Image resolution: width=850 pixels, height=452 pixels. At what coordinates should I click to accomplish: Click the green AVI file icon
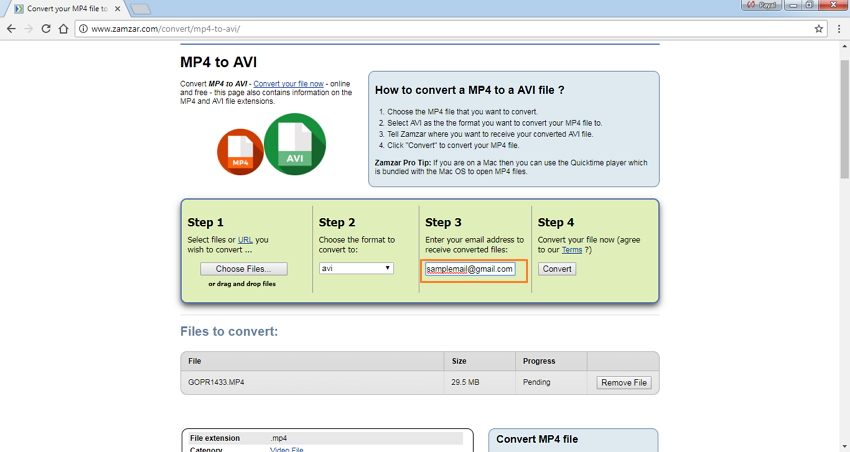295,145
